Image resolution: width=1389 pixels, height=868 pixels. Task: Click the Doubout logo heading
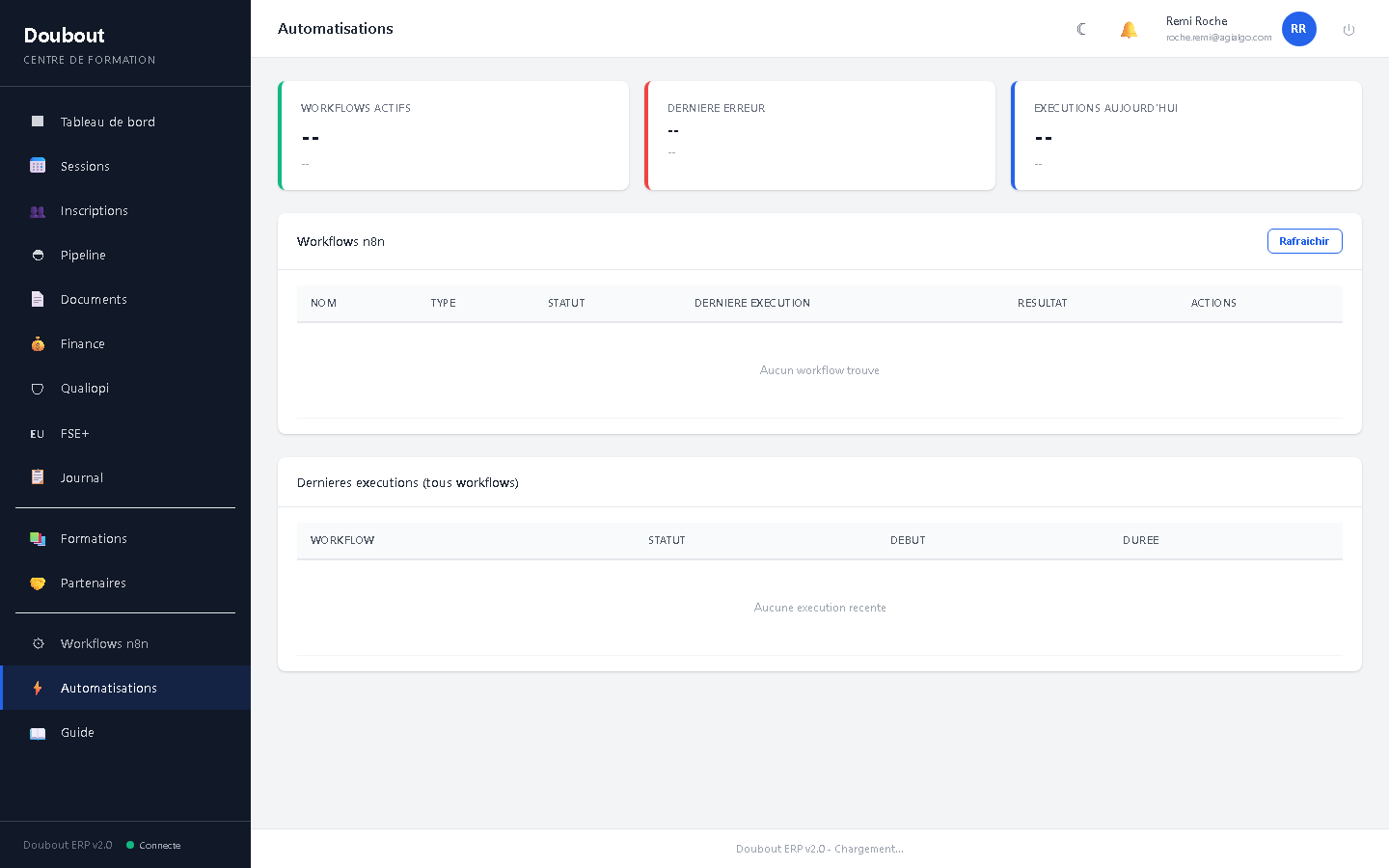pos(64,35)
